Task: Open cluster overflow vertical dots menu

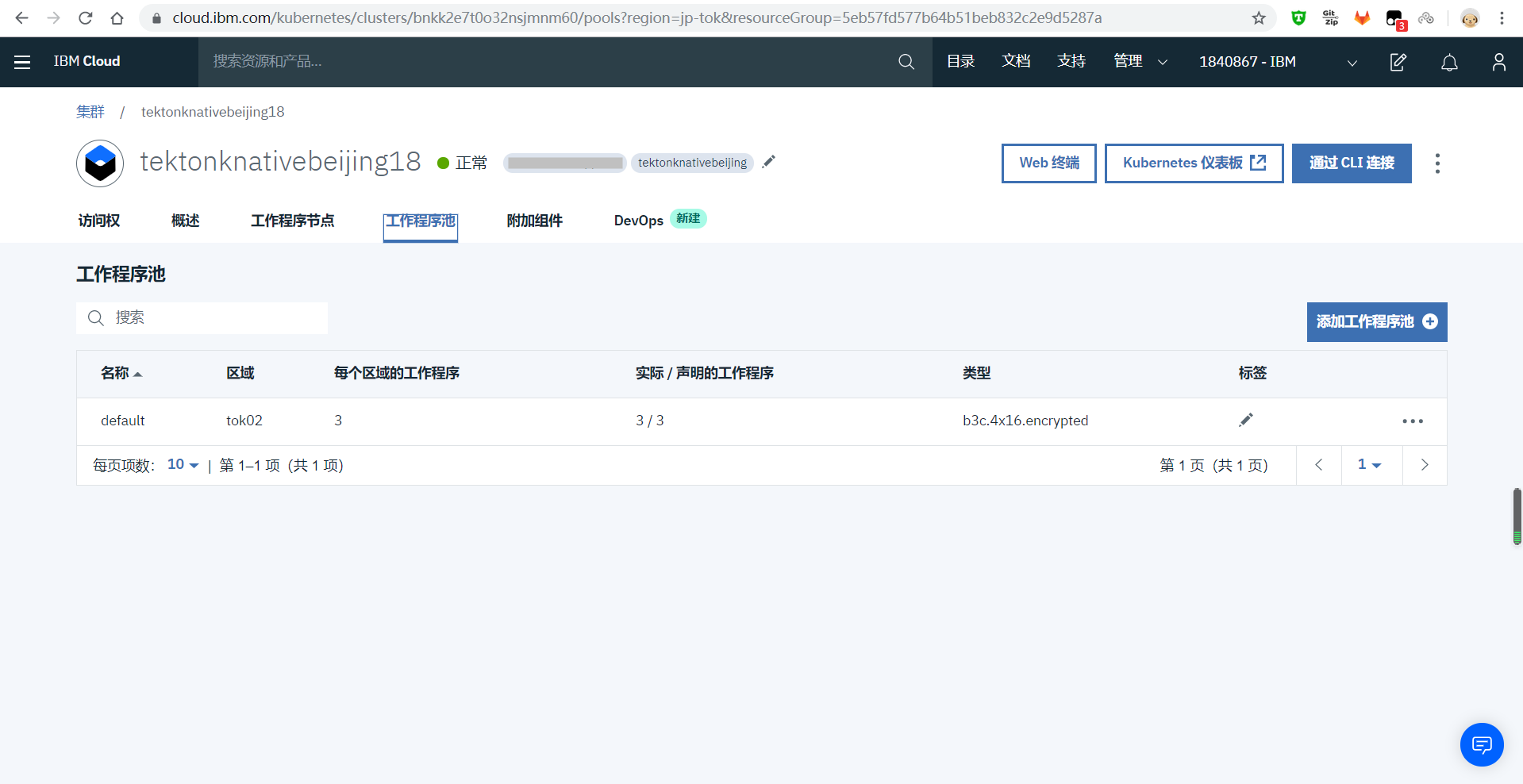Action: 1437,163
